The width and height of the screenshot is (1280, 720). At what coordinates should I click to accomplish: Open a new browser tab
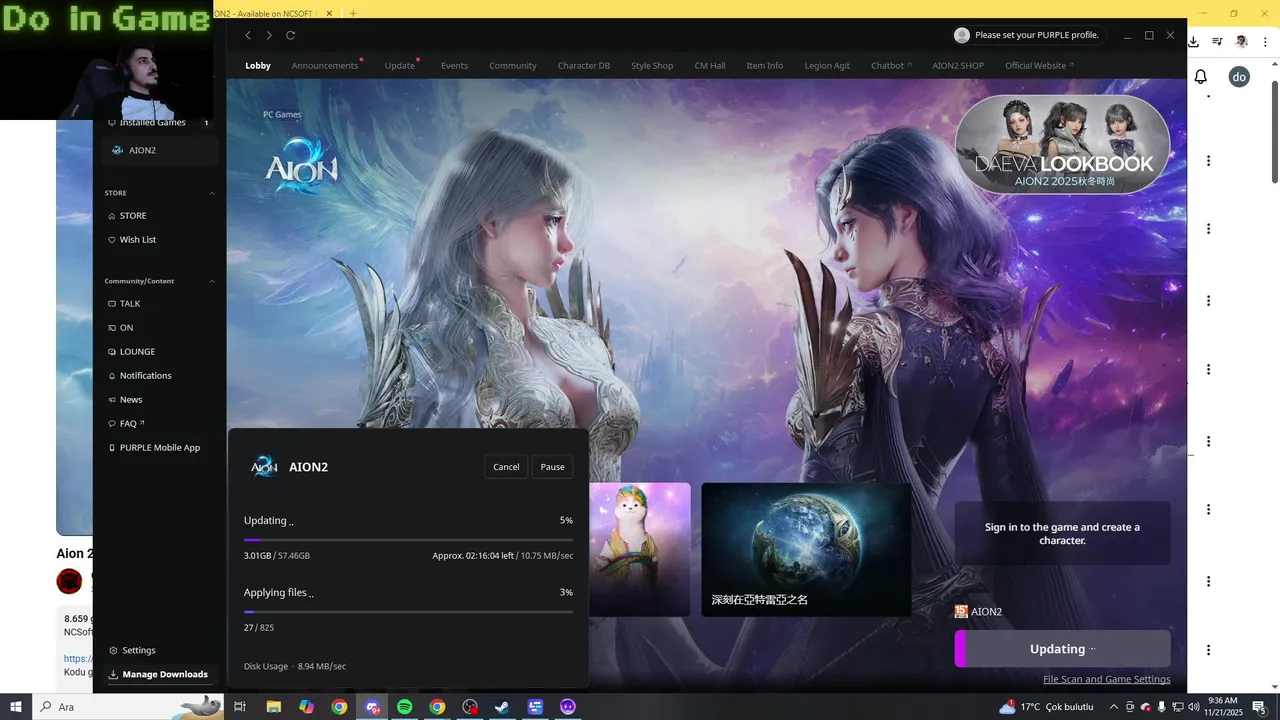pos(353,13)
